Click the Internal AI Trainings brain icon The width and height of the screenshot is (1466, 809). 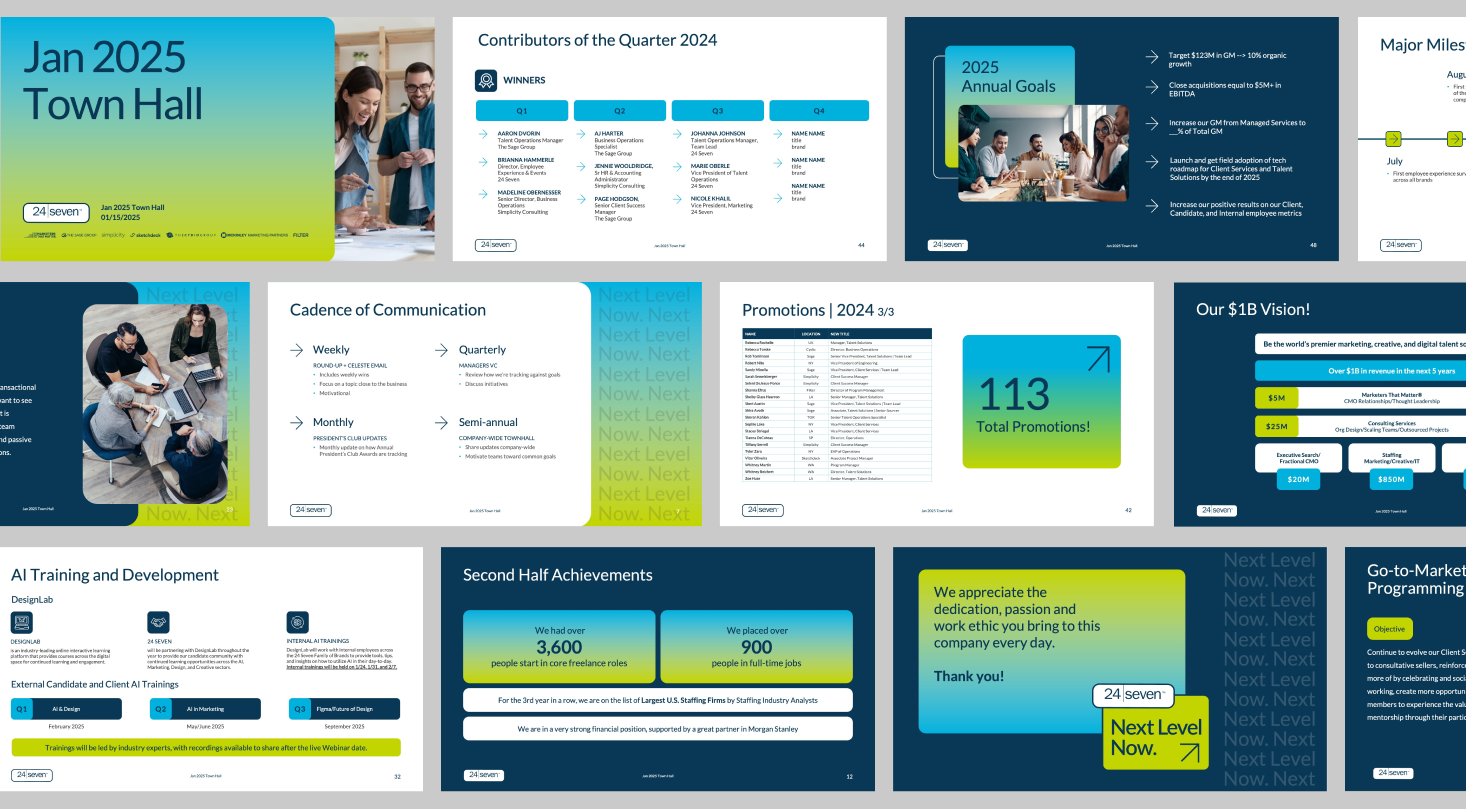pos(297,623)
